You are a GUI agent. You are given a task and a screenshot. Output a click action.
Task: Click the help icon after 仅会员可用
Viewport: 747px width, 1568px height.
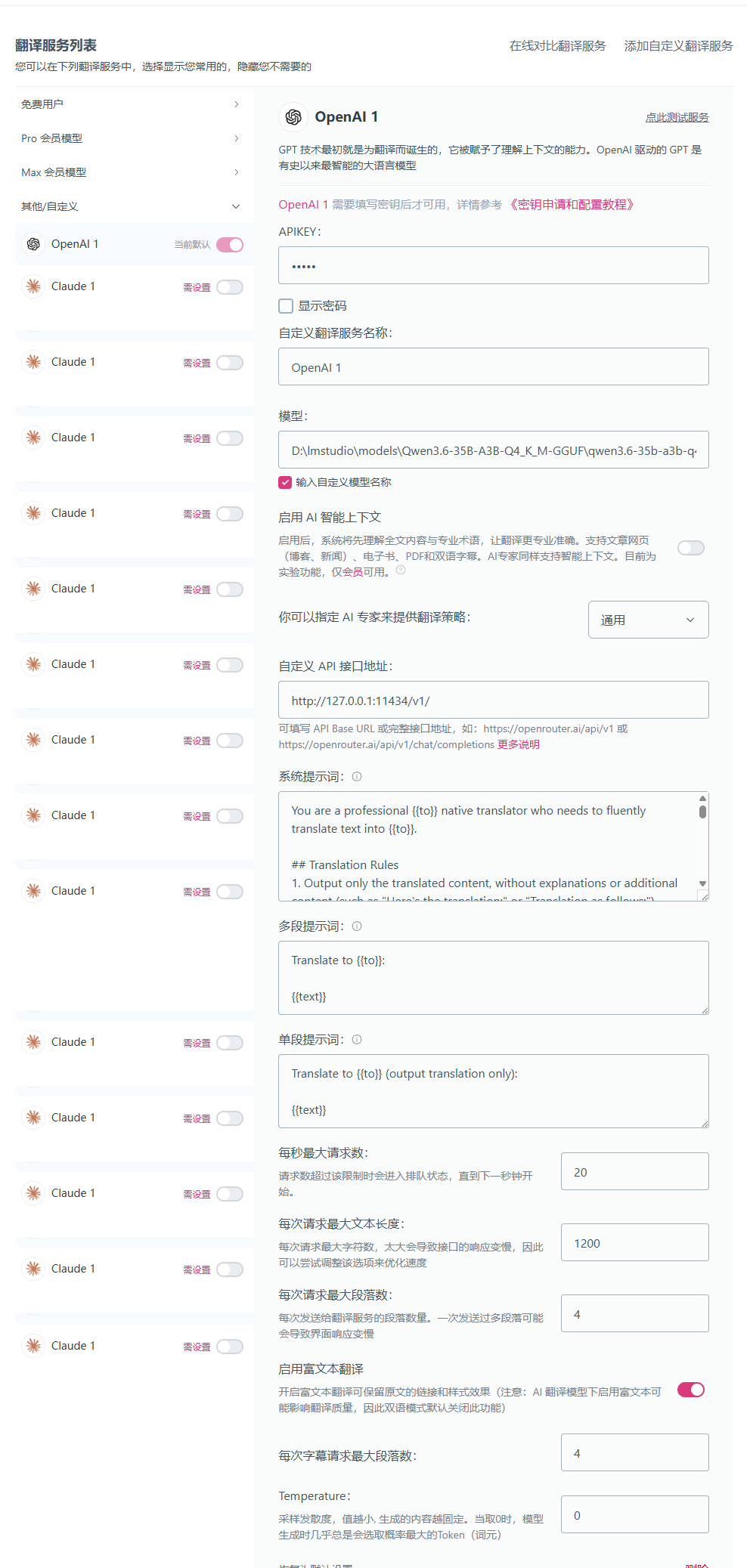click(401, 571)
